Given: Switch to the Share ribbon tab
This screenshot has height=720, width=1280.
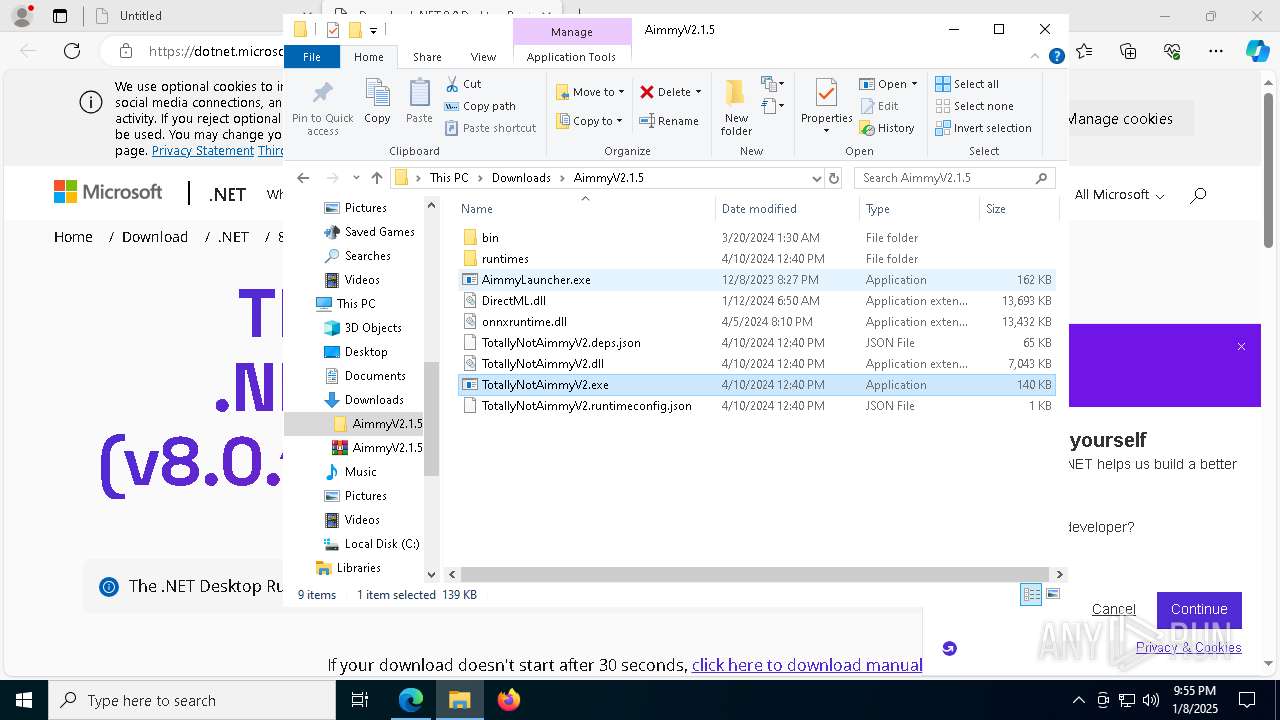Looking at the screenshot, I should 427,57.
